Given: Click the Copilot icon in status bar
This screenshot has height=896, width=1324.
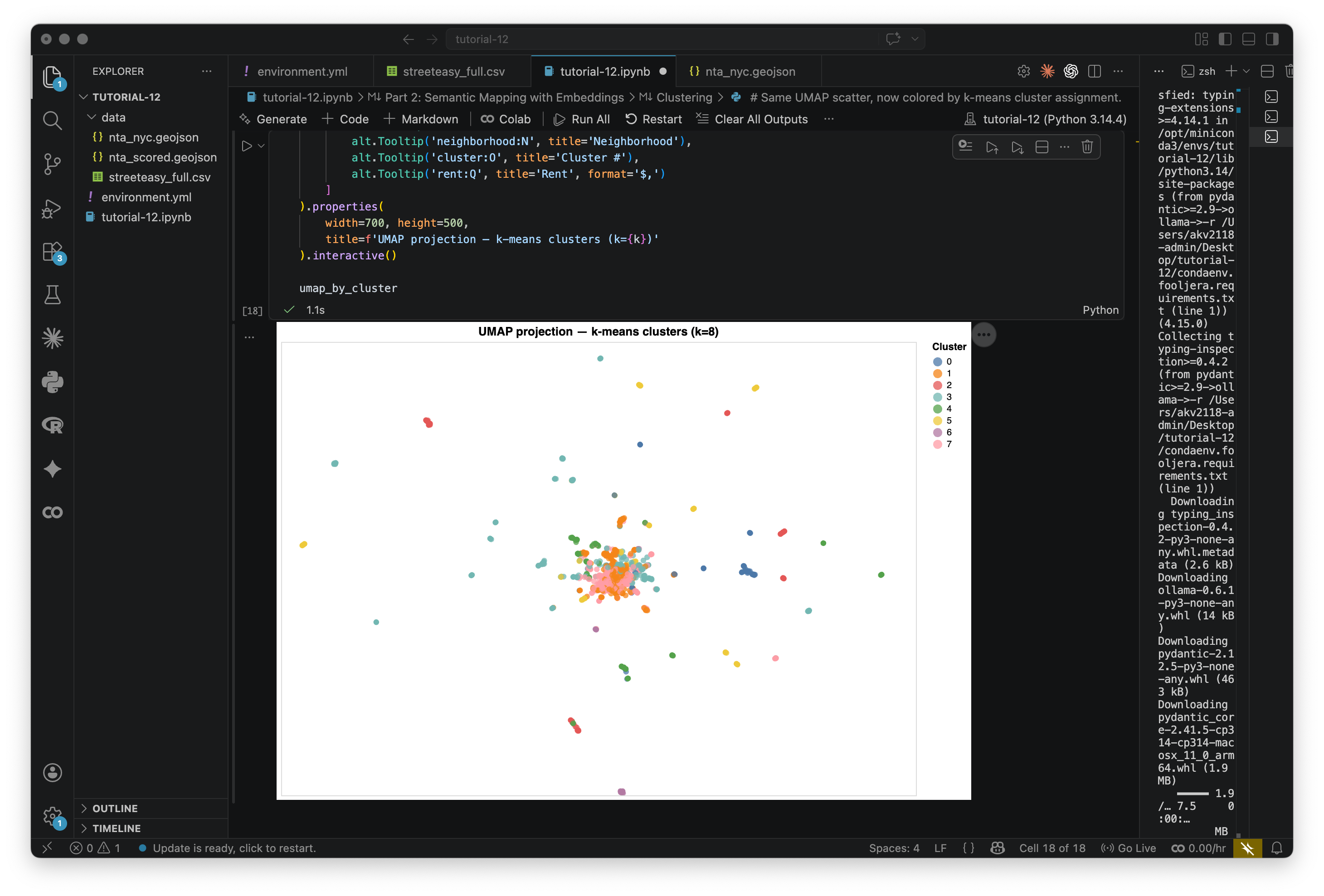Looking at the screenshot, I should click(997, 848).
